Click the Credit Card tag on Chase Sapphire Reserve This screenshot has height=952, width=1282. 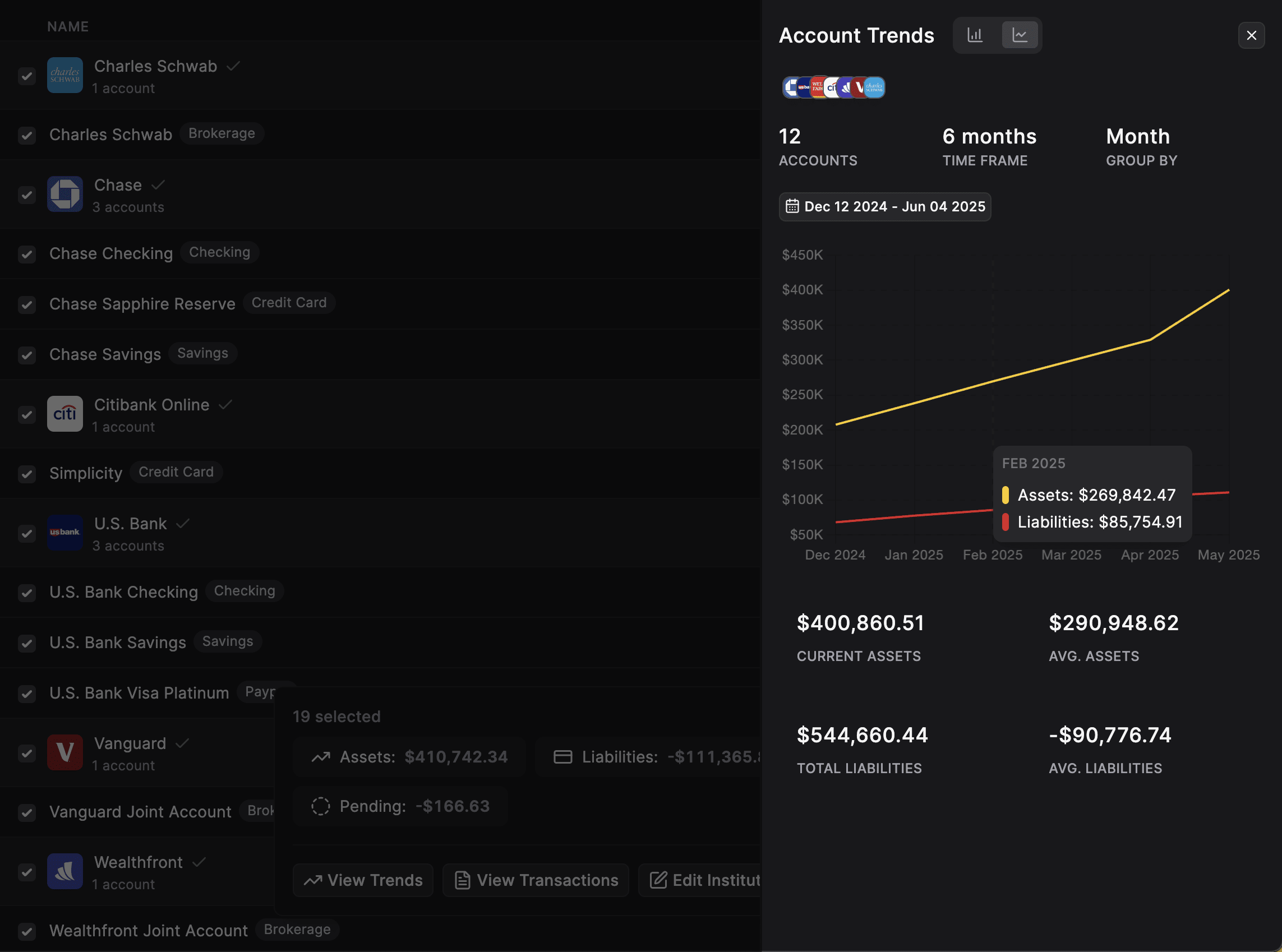click(x=289, y=303)
